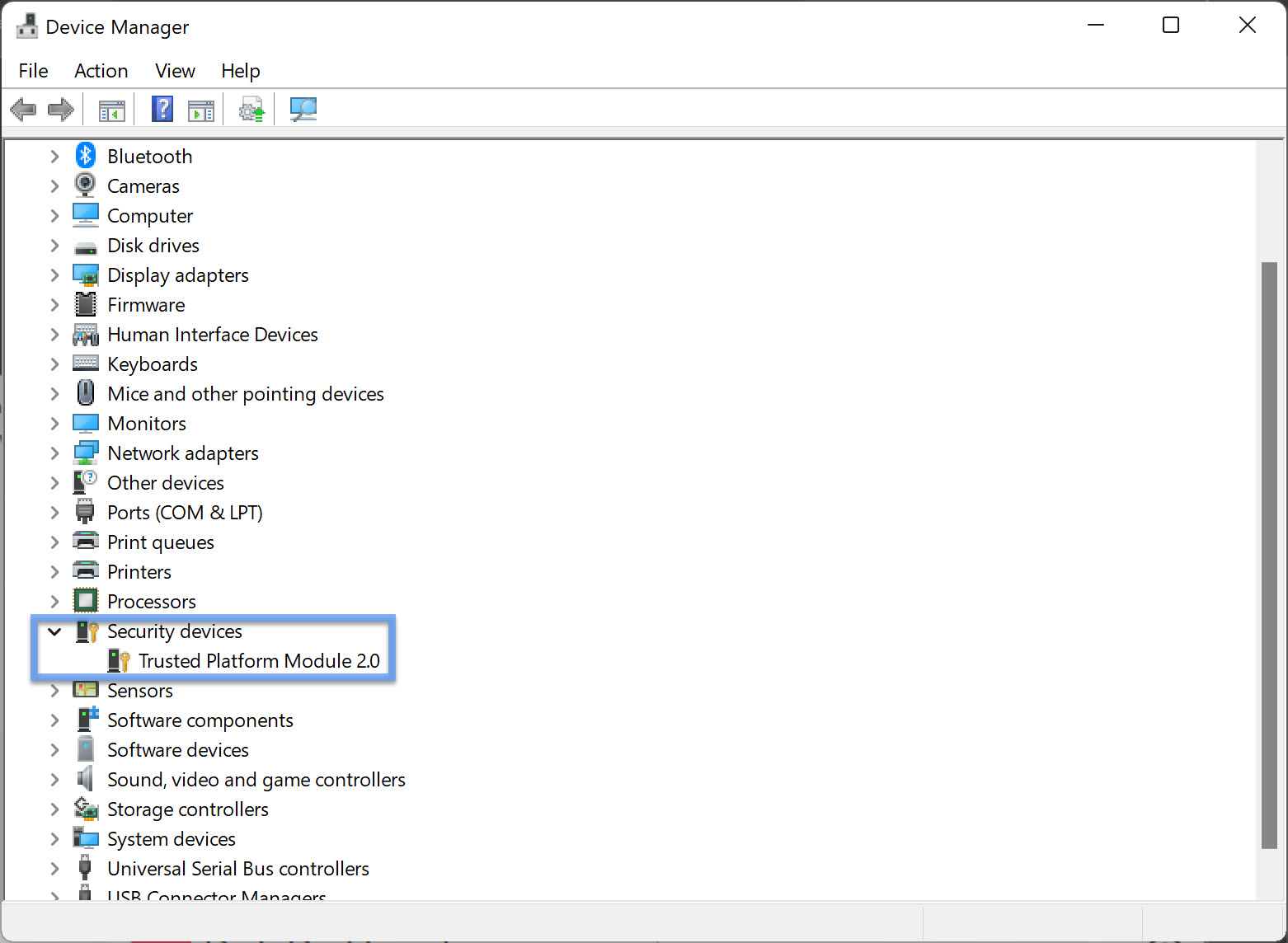The width and height of the screenshot is (1288, 943).
Task: Scan for hardware changes
Action: (x=303, y=109)
